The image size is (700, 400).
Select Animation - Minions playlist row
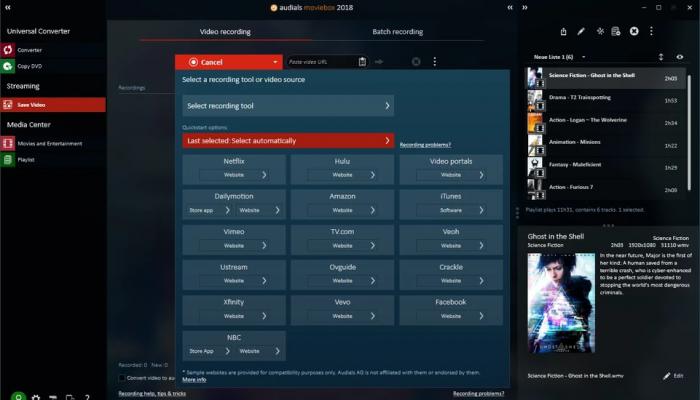point(606,145)
